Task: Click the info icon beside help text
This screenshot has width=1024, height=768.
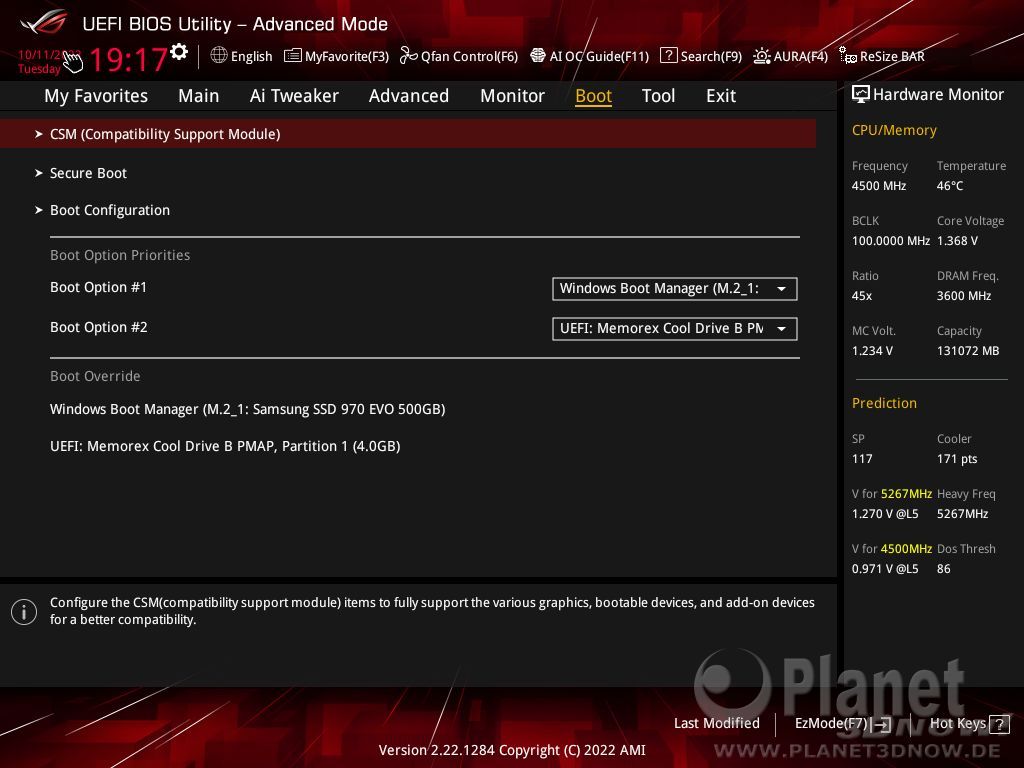Action: tap(24, 612)
